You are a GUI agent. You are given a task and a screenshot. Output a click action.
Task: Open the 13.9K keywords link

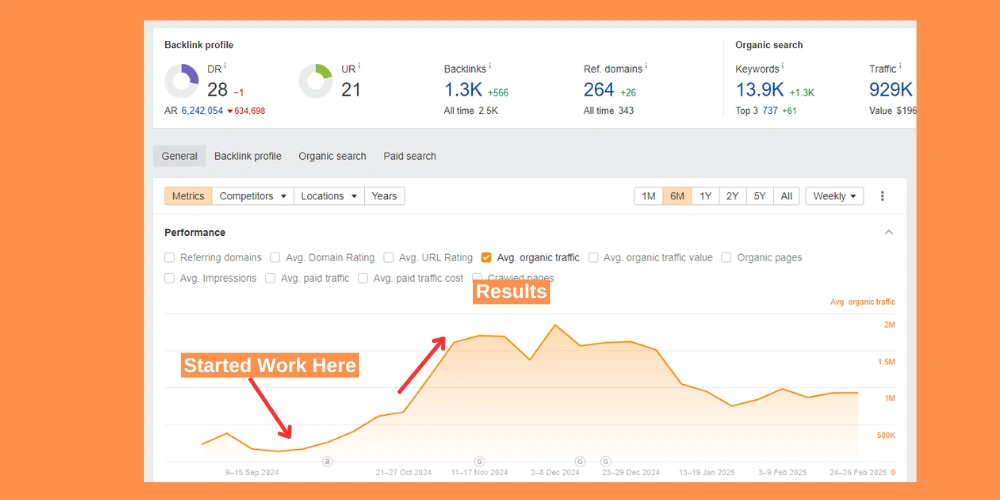[x=760, y=90]
